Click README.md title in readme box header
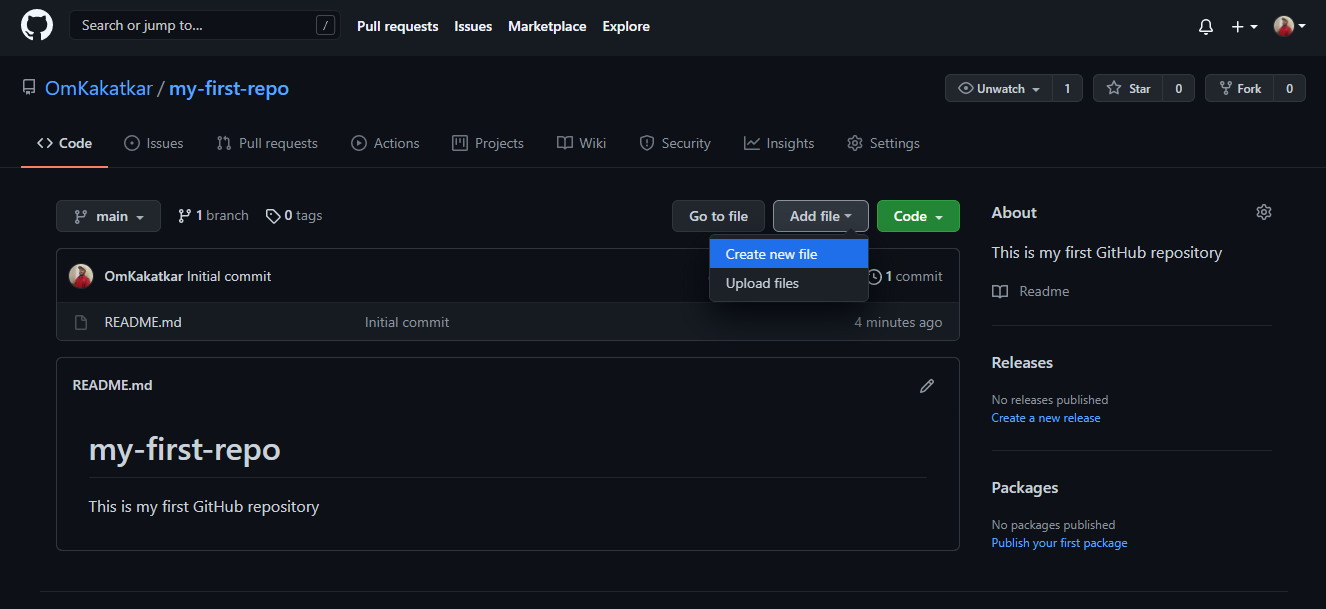 (113, 385)
